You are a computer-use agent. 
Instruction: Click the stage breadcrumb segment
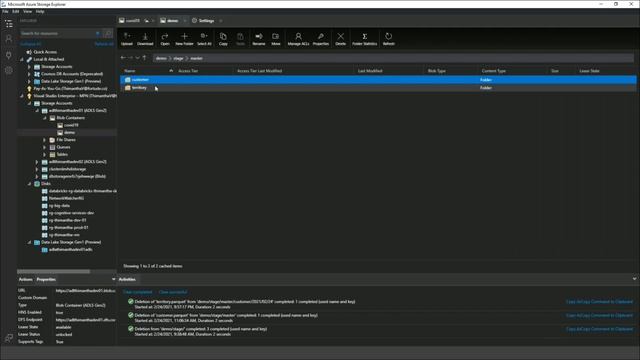click(178, 58)
